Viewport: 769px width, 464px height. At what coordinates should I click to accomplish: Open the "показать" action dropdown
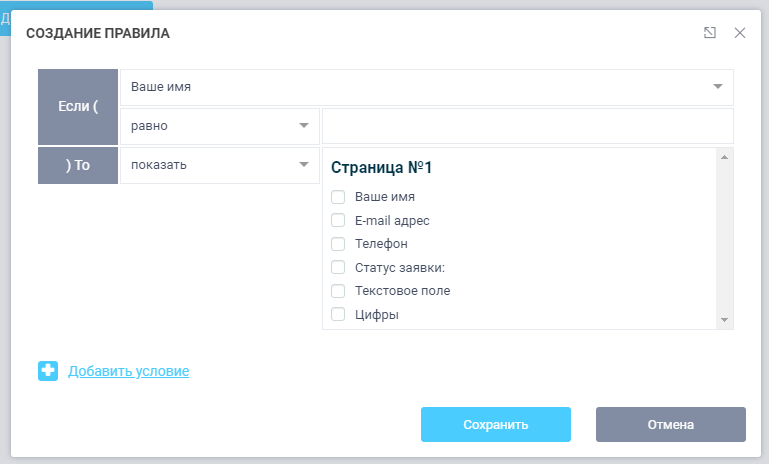(219, 165)
